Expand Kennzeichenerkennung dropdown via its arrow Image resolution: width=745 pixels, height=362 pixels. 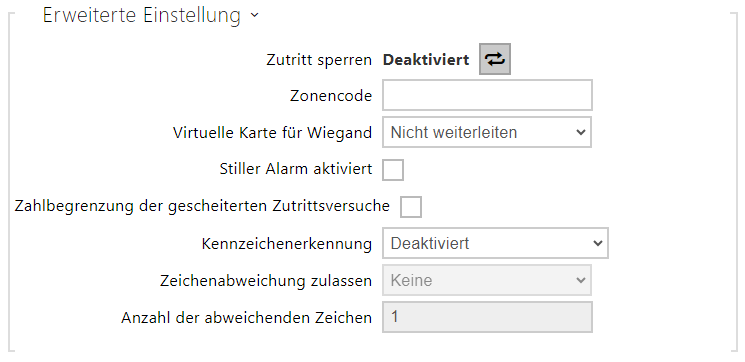pyautogui.click(x=597, y=243)
